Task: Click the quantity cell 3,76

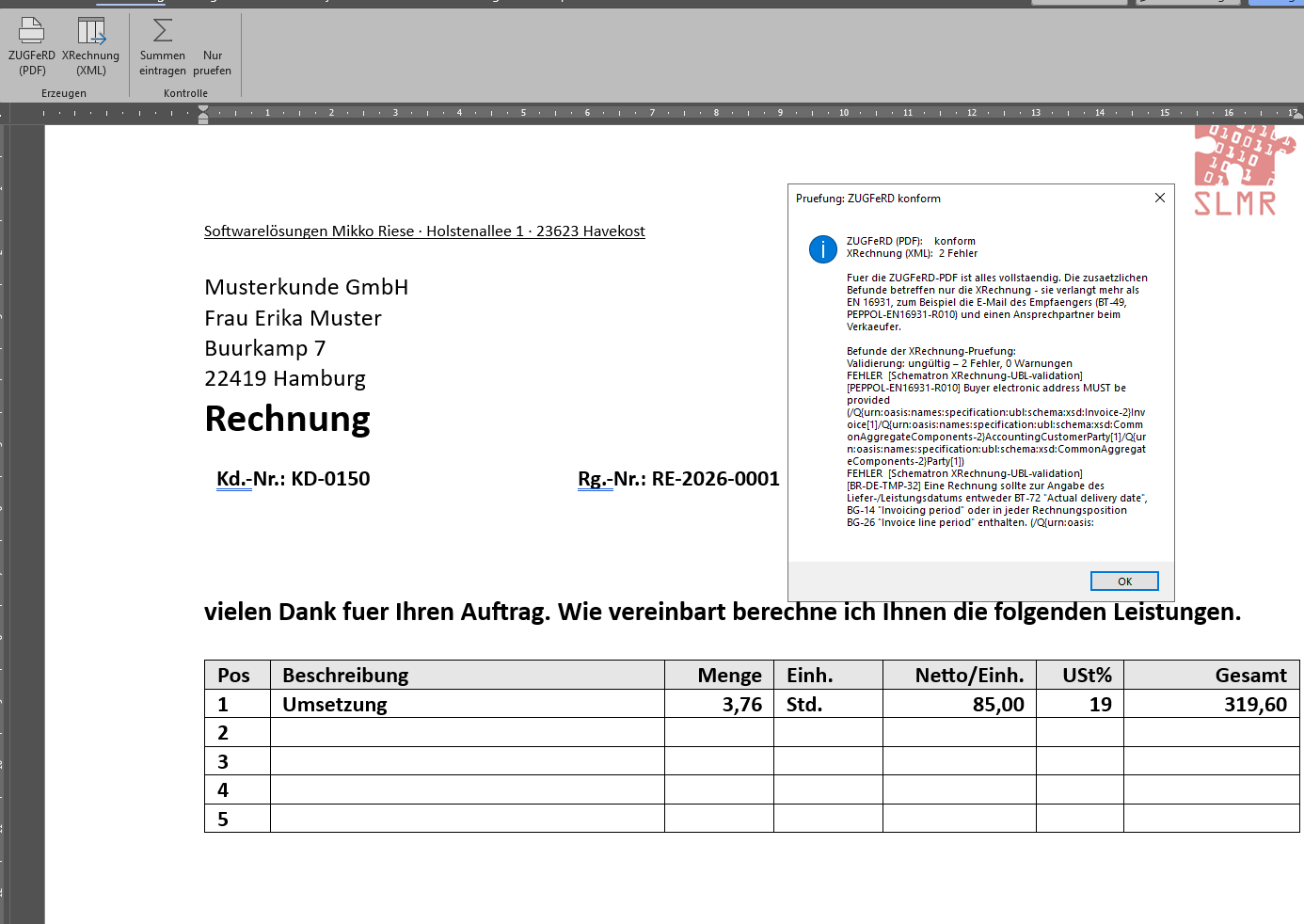Action: point(720,704)
